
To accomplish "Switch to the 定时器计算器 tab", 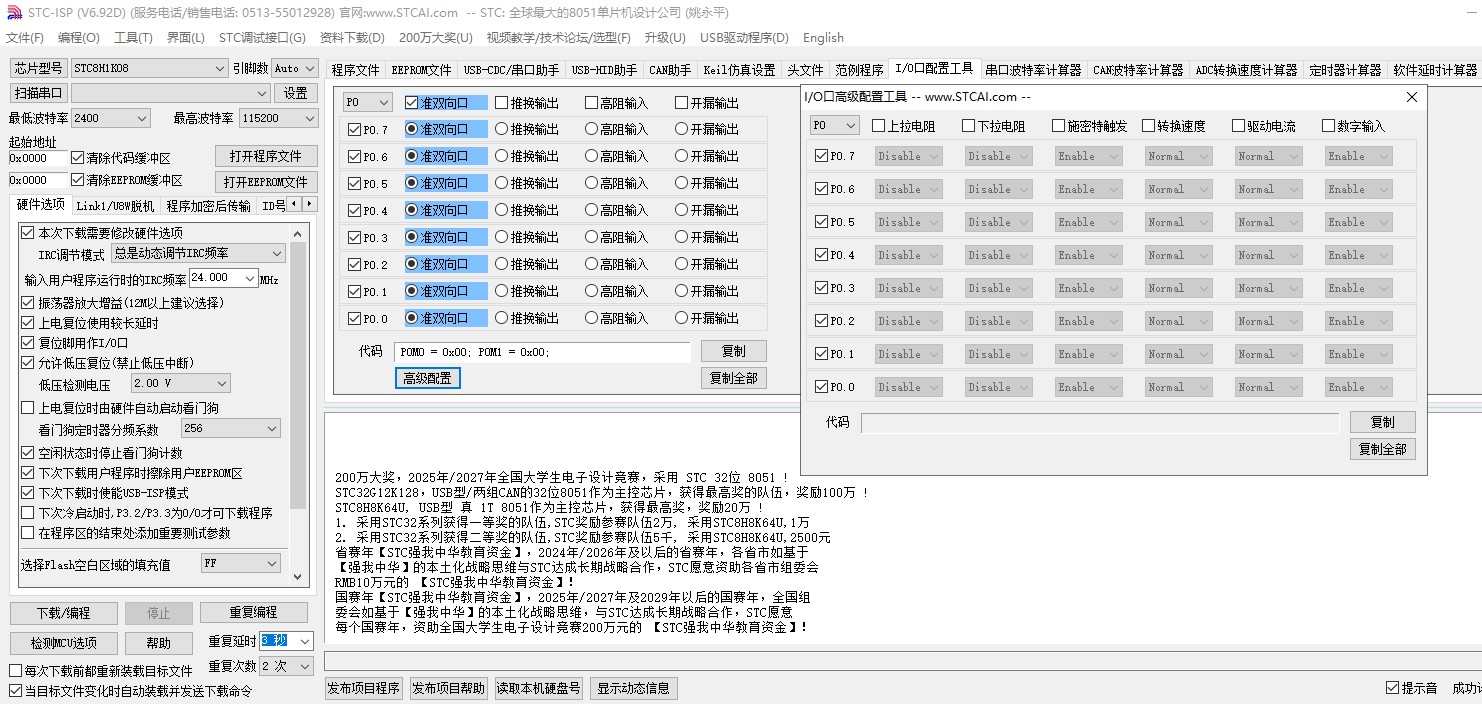I will [1345, 70].
